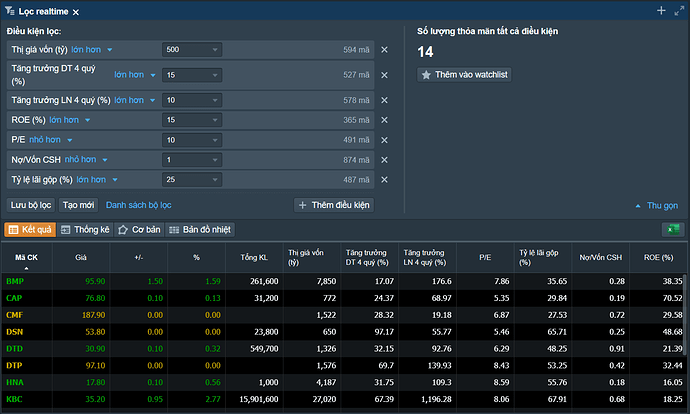The height and width of the screenshot is (414, 690).
Task: Click the star Thêm vào watchlist button
Action: click(464, 75)
